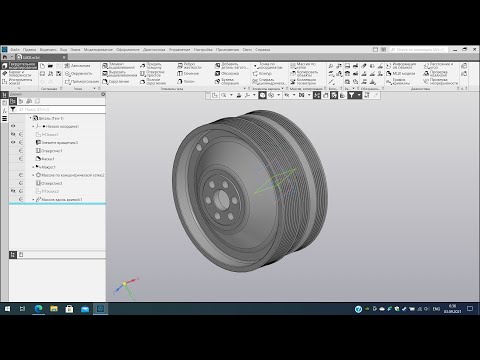
Task: Click the Вырезать выдавливанием cut tool
Action: tap(119, 73)
